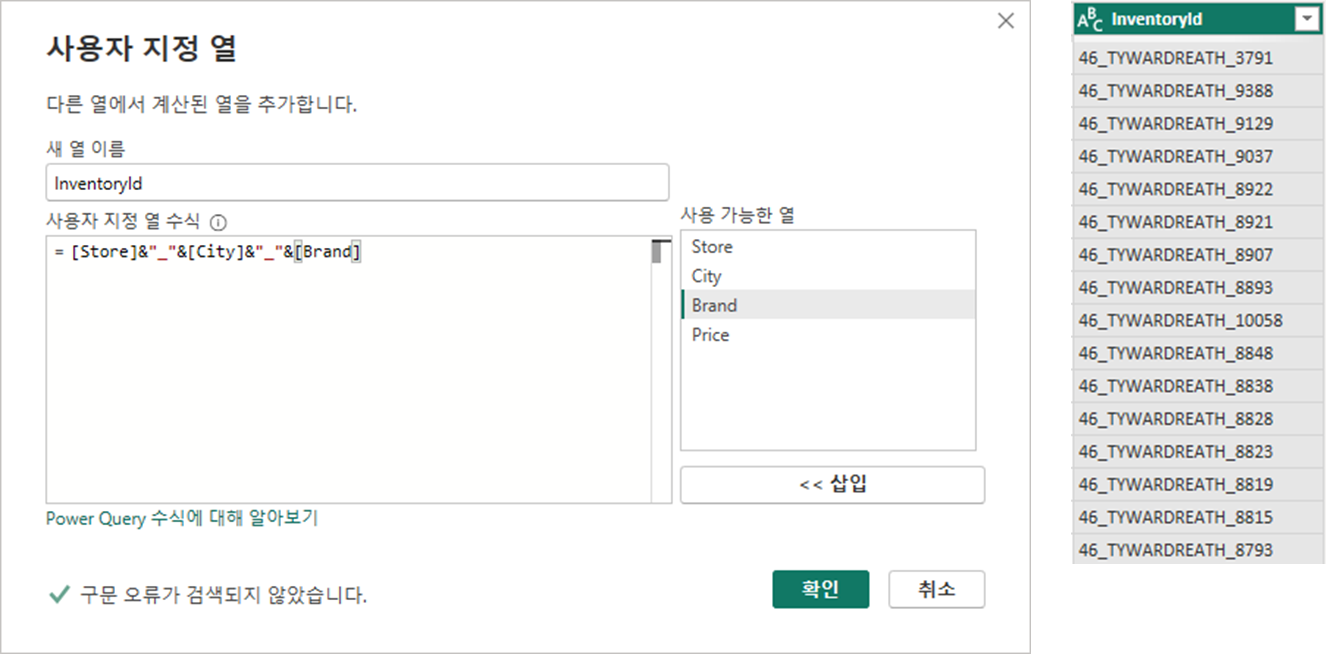The image size is (1326, 654).
Task: Click the green checkmark syntax status icon
Action: (x=59, y=595)
